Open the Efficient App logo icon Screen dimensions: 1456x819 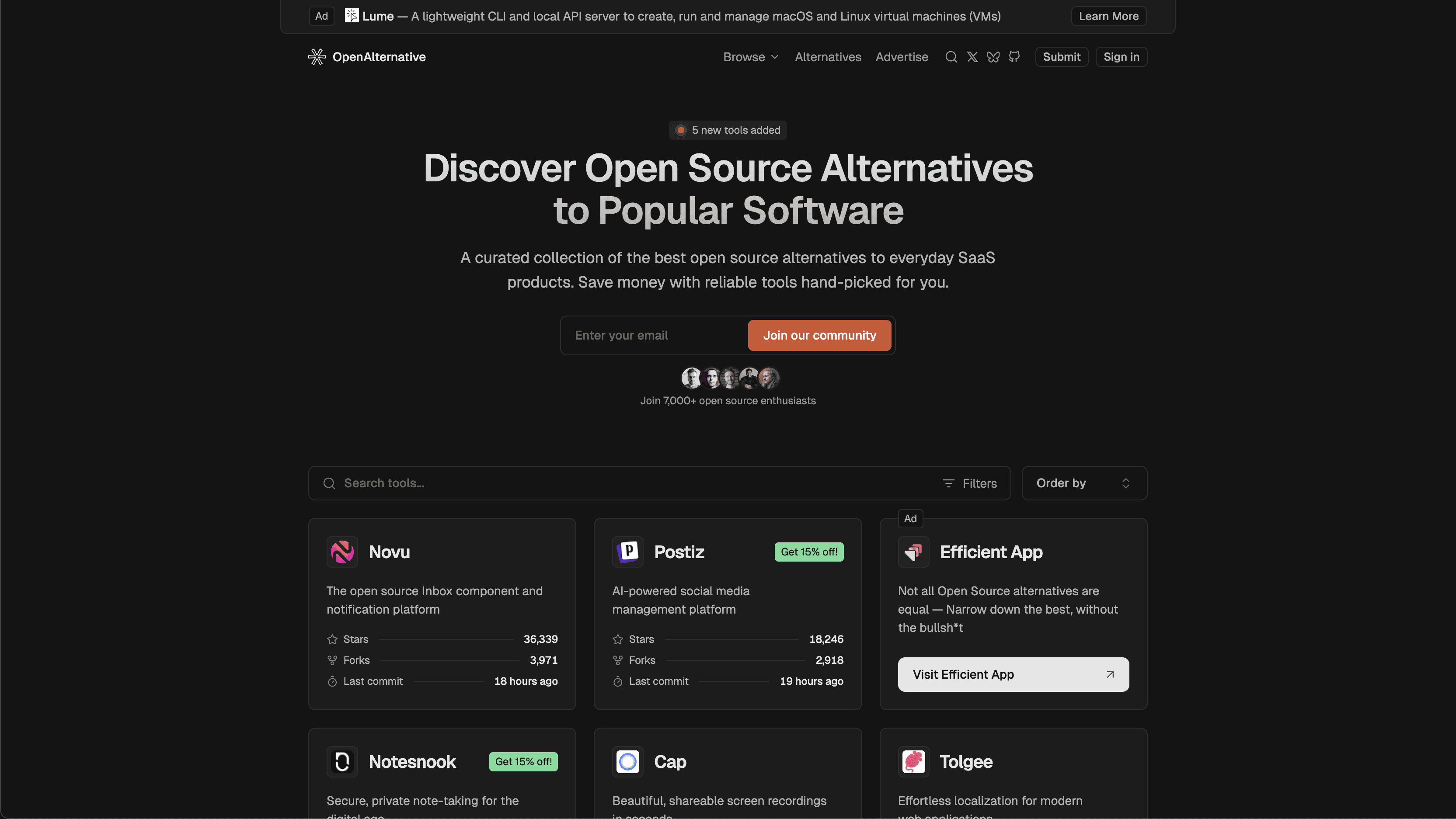pos(913,552)
